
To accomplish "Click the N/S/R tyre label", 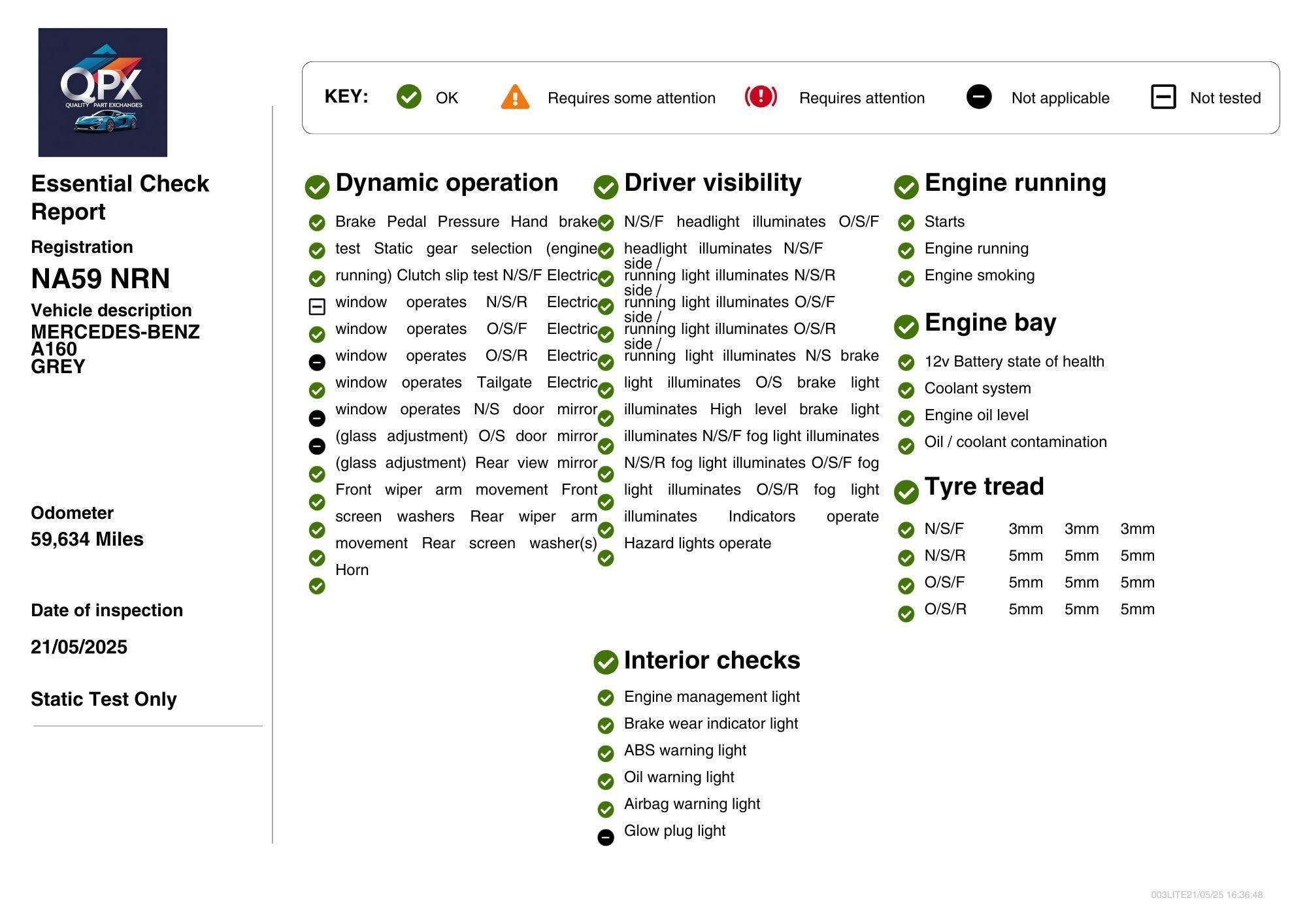I will pyautogui.click(x=945, y=555).
